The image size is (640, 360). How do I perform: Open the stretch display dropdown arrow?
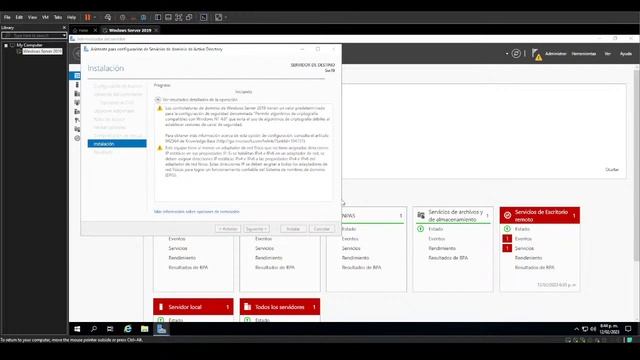click(x=226, y=17)
